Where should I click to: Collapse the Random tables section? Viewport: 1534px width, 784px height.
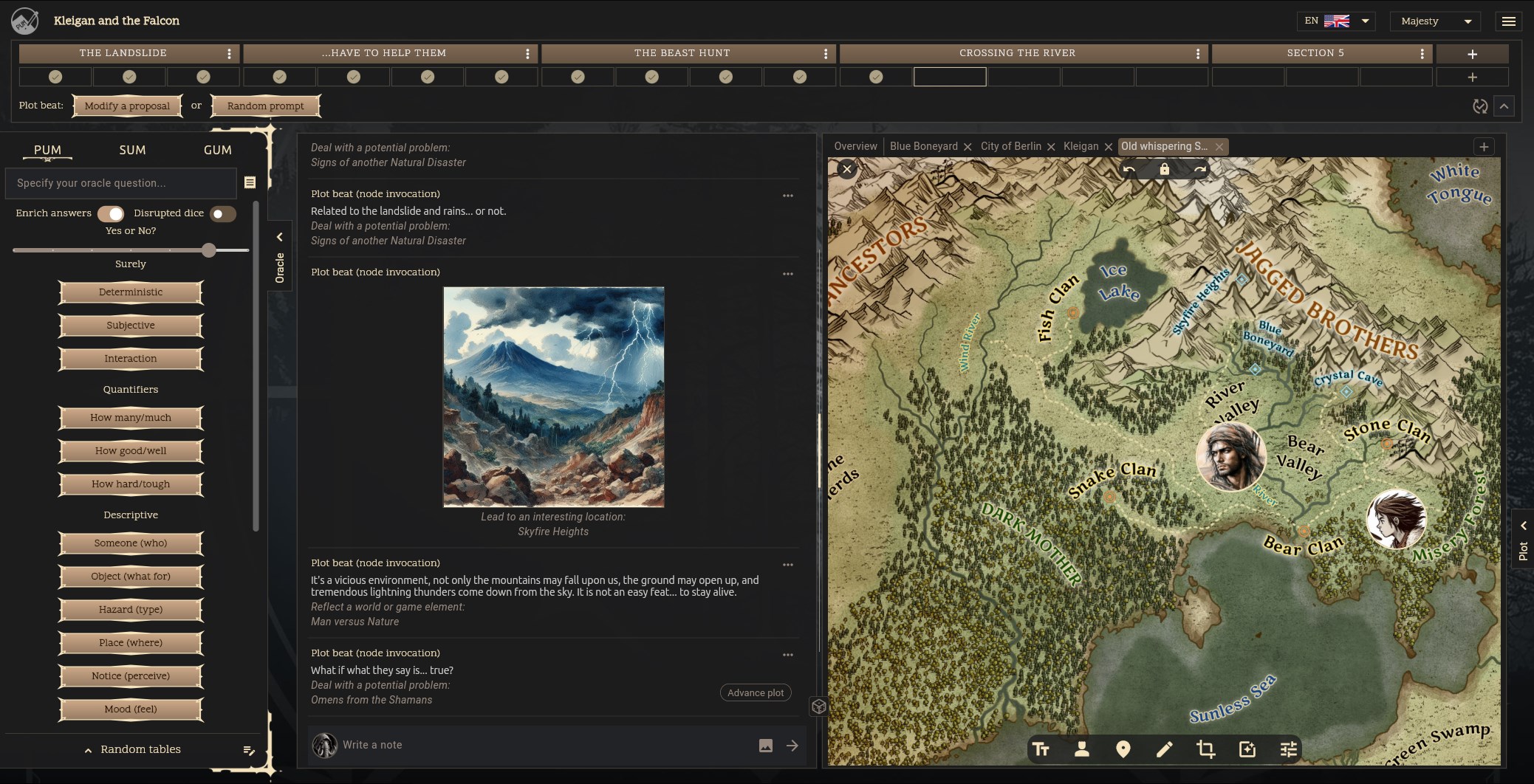pos(90,749)
